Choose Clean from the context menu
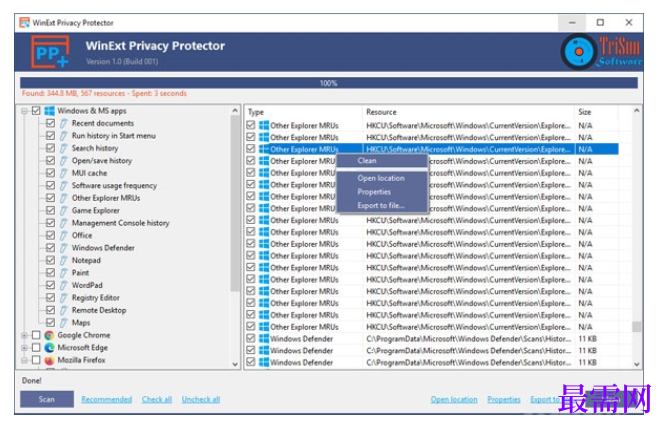The image size is (670, 430). click(x=382, y=161)
